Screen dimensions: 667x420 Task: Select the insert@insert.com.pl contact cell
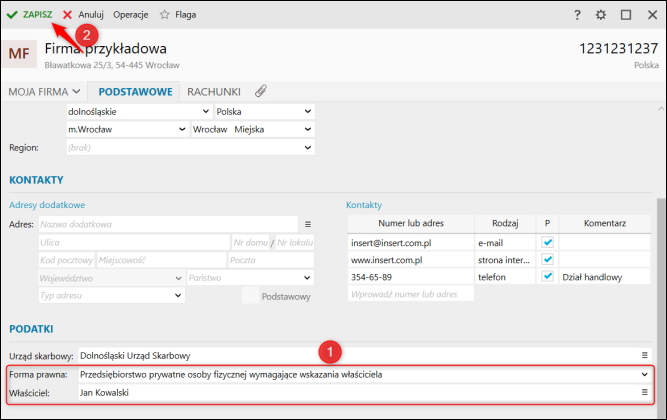pyautogui.click(x=411, y=243)
